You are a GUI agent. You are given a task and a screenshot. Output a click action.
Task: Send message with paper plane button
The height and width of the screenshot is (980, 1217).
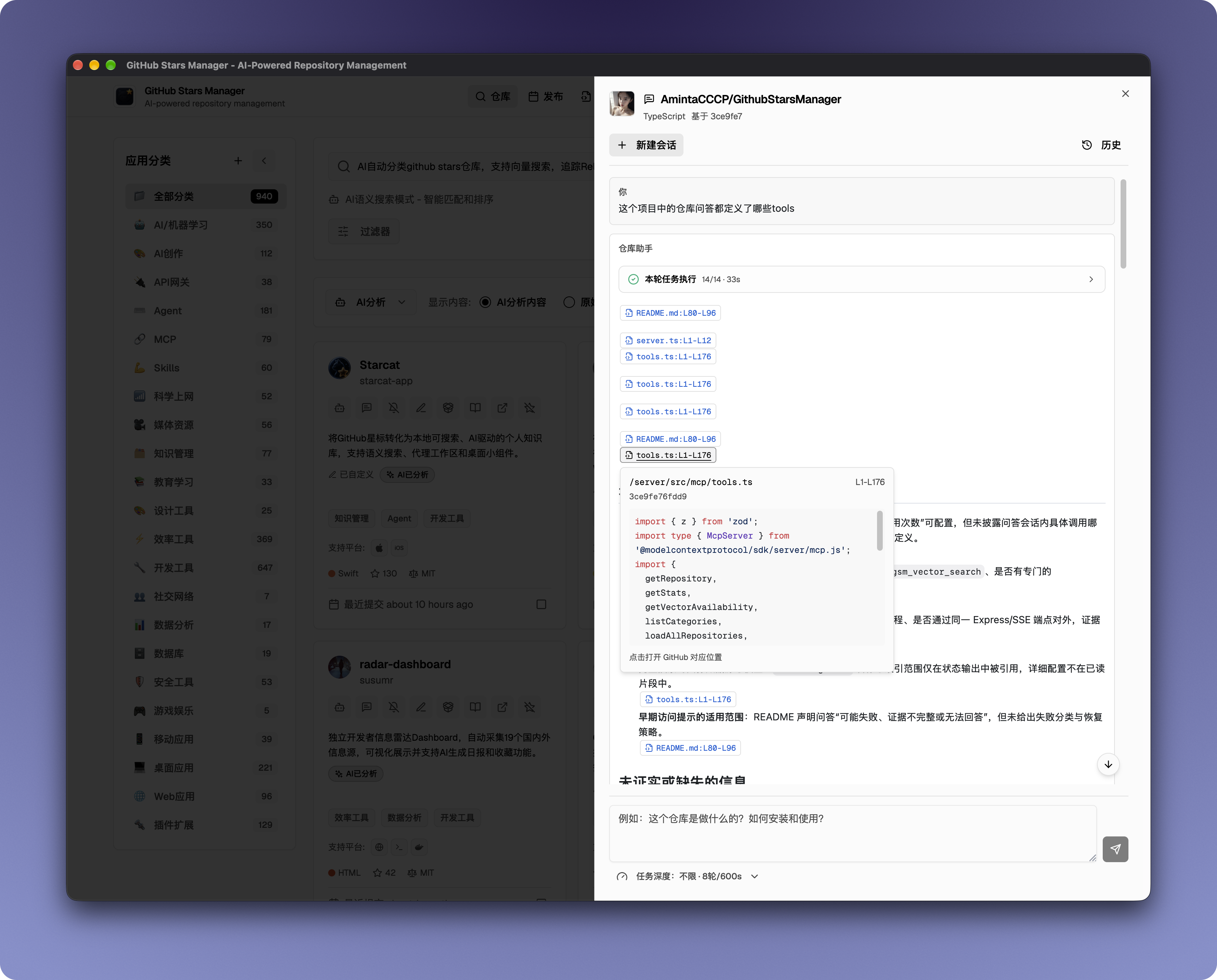pyautogui.click(x=1115, y=849)
